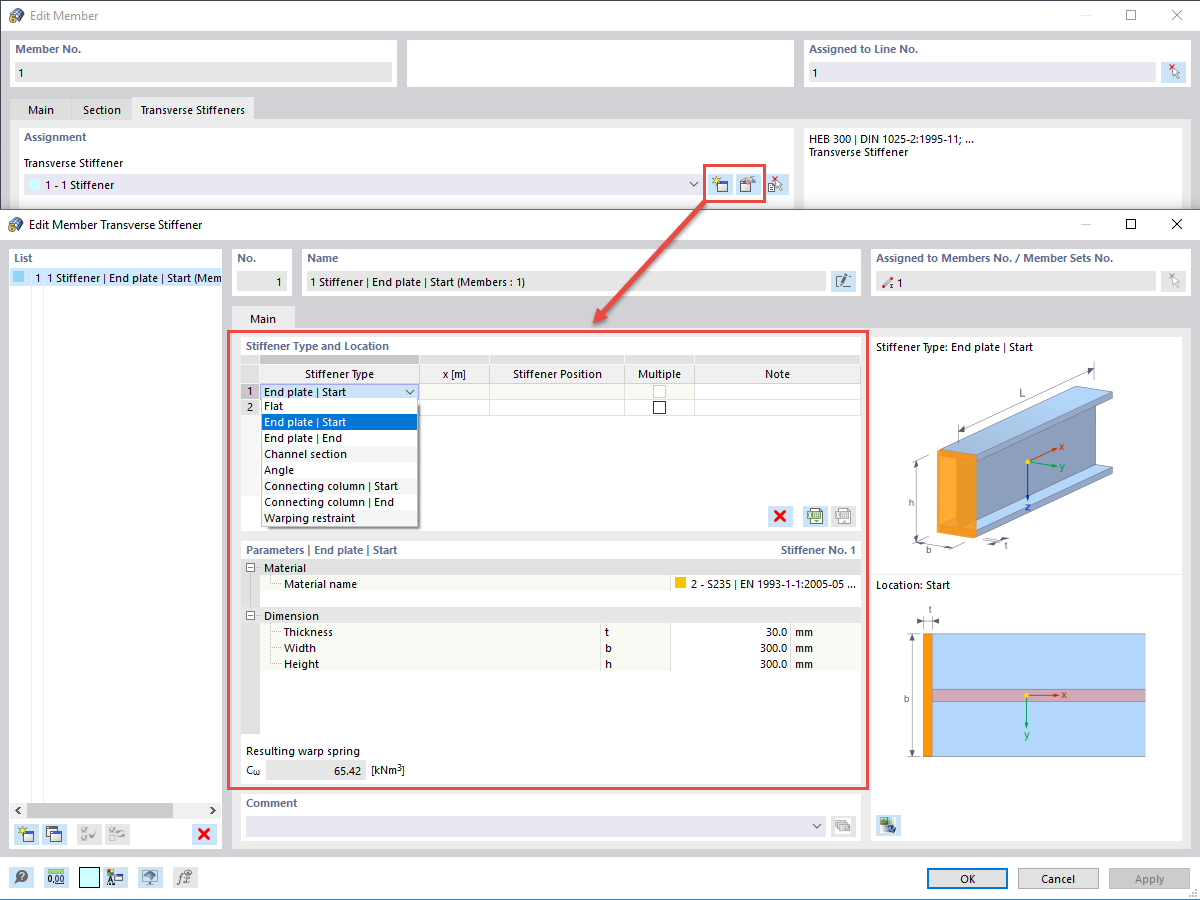
Task: Select End plate | Start option in list
Action: 339,422
